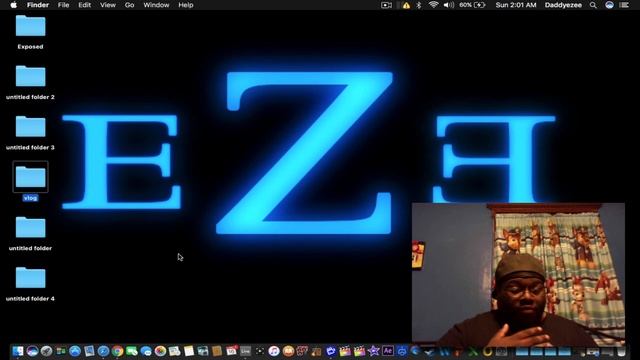Launch Adobe After Effects from Dock
Screen dimensions: 640x360
tap(388, 351)
